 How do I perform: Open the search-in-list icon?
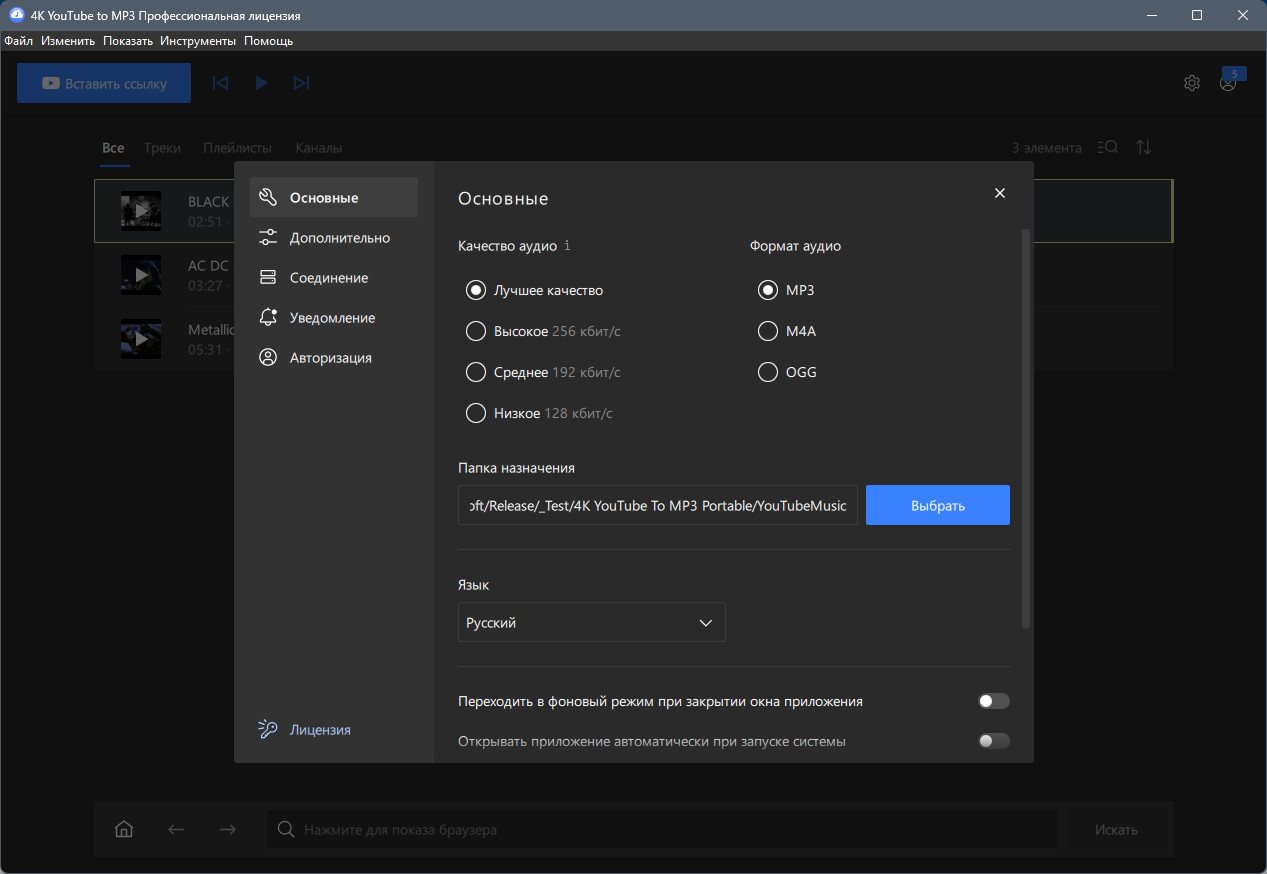tap(1108, 147)
